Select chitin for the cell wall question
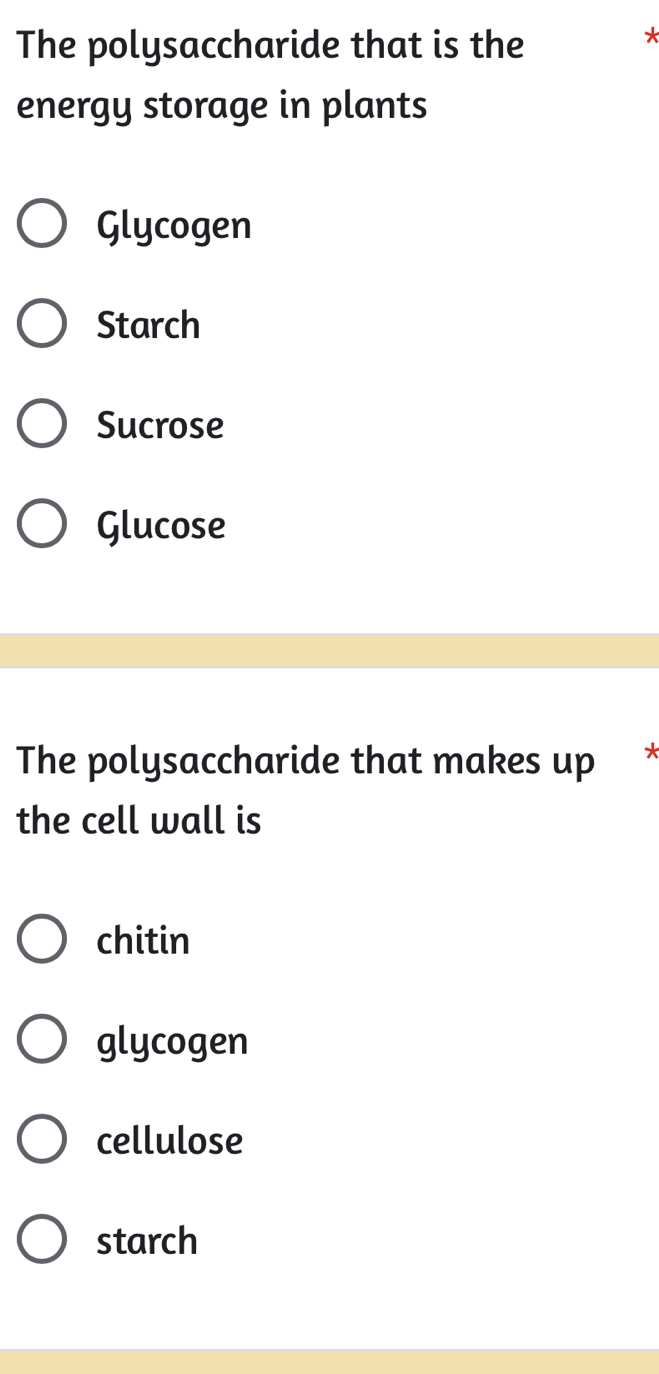This screenshot has width=659, height=1374. (42, 937)
